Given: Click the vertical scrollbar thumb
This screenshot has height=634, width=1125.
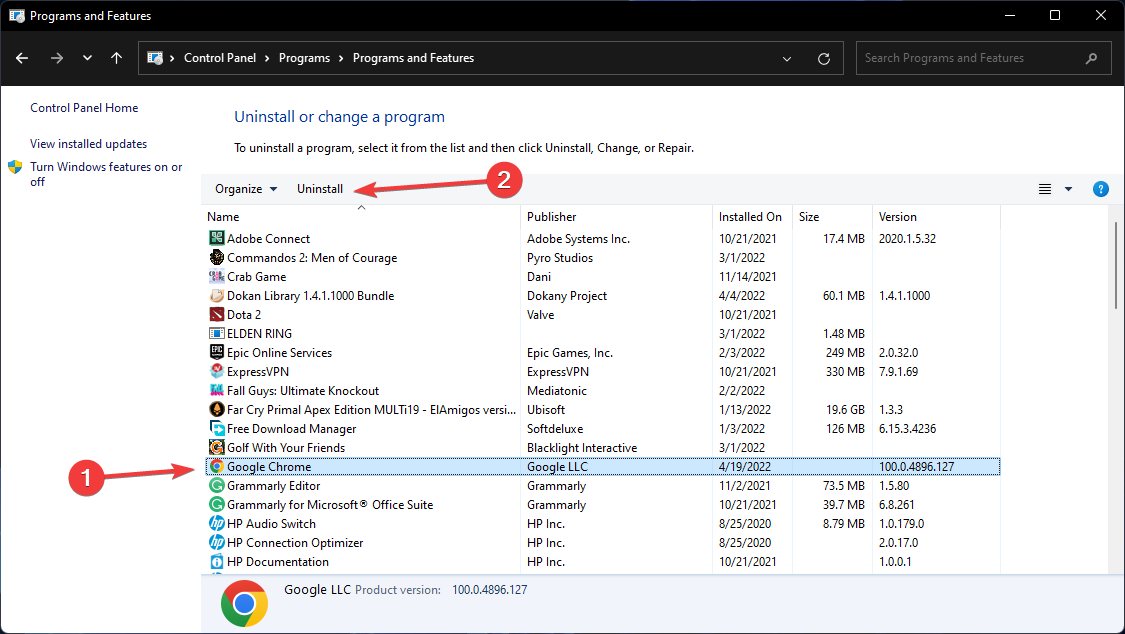Looking at the screenshot, I should pos(1115,265).
